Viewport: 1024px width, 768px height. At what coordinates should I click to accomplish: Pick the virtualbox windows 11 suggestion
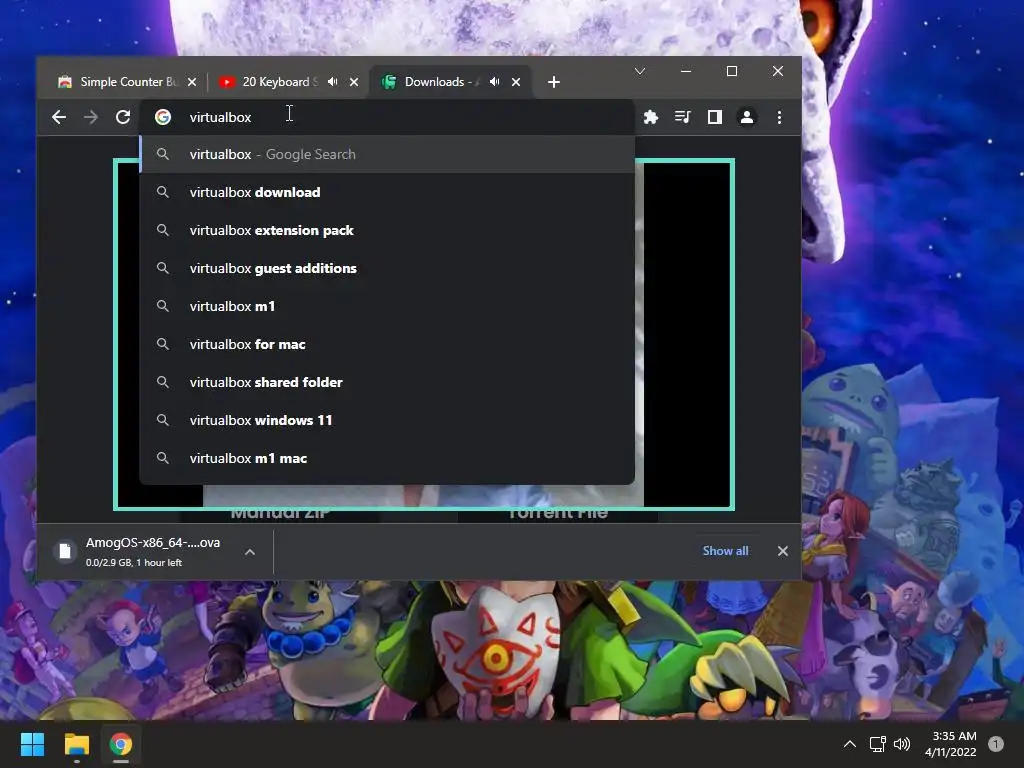point(387,420)
